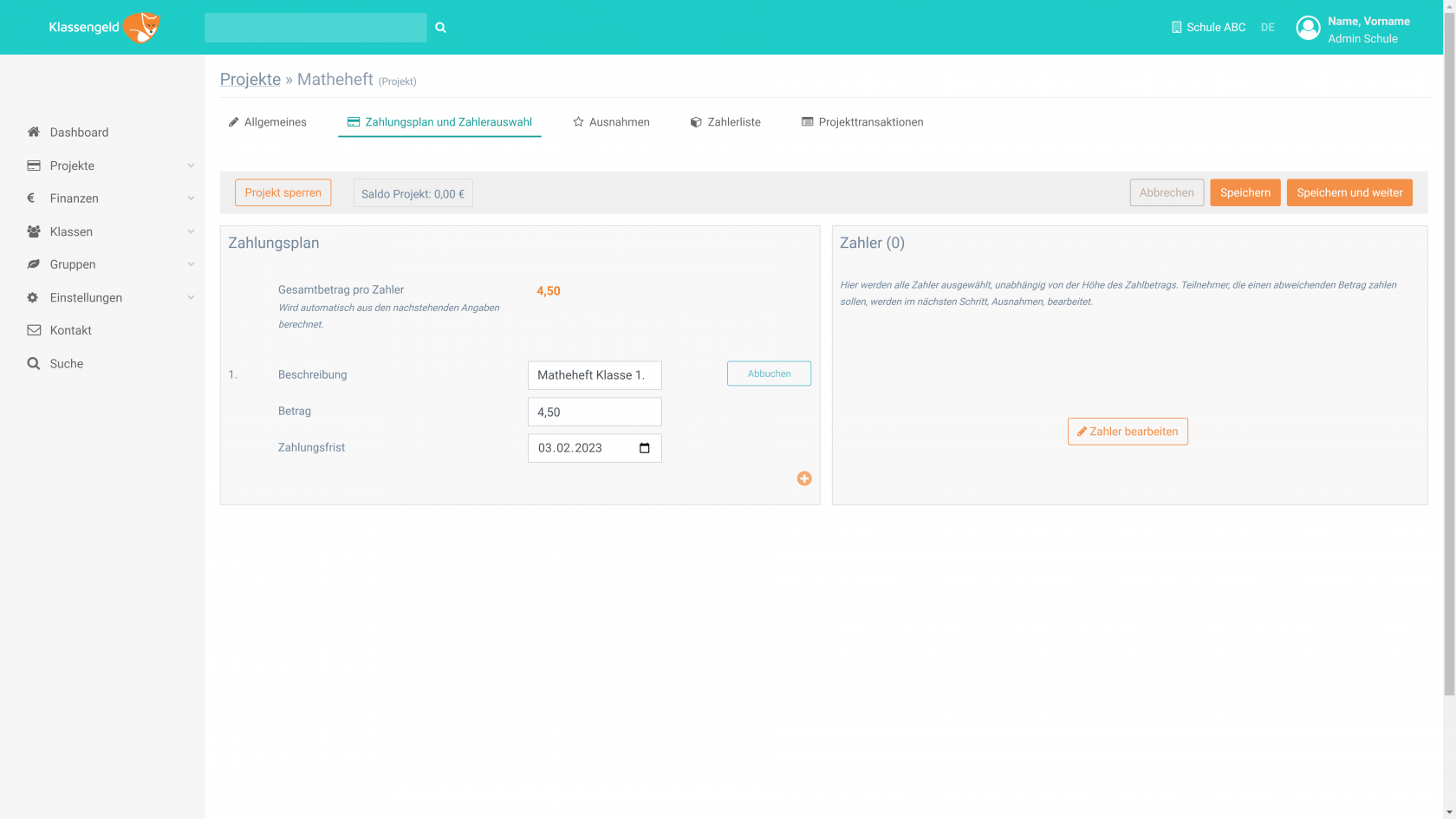Click the Zahlungsplan heading

click(x=274, y=243)
